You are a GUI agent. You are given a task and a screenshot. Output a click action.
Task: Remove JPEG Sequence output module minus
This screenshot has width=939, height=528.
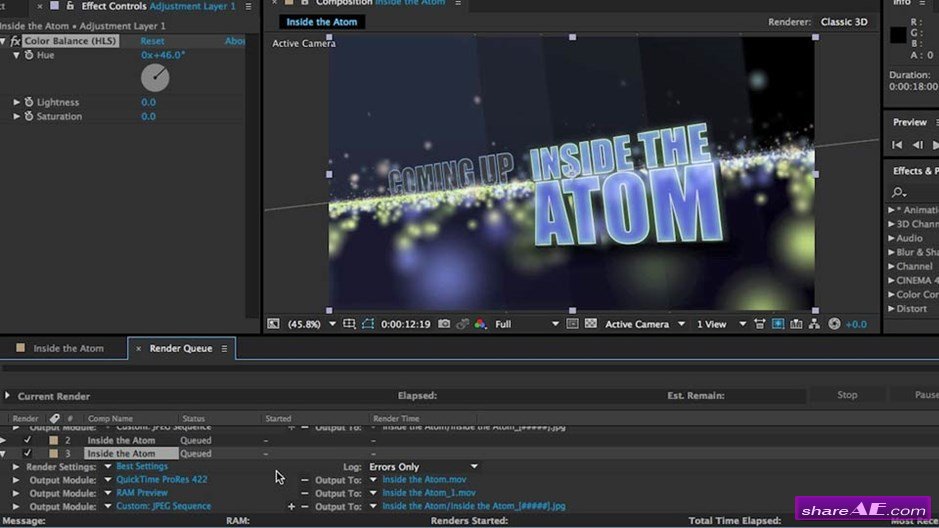coord(305,506)
